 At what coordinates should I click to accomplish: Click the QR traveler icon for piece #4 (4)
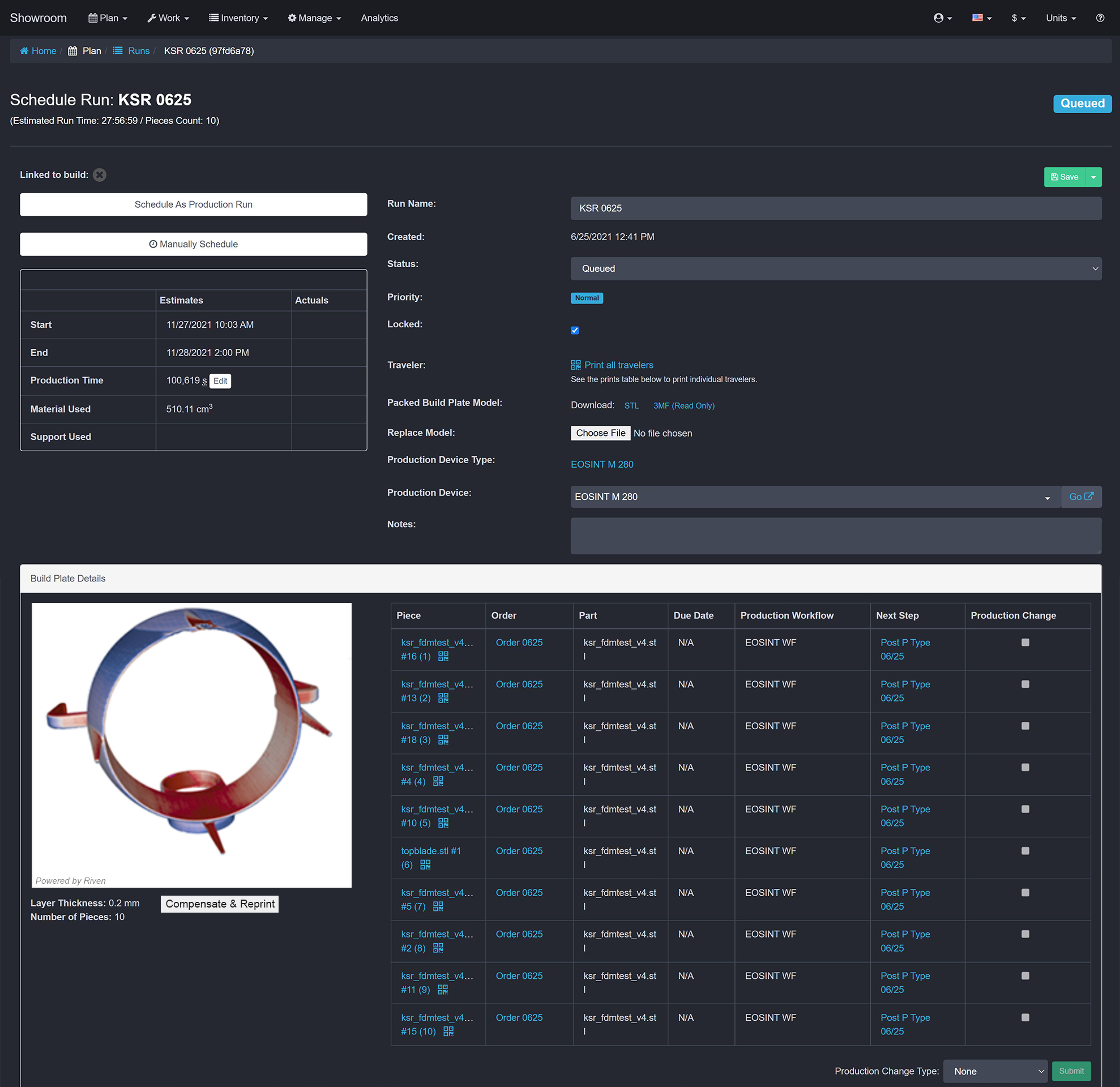[x=438, y=781]
